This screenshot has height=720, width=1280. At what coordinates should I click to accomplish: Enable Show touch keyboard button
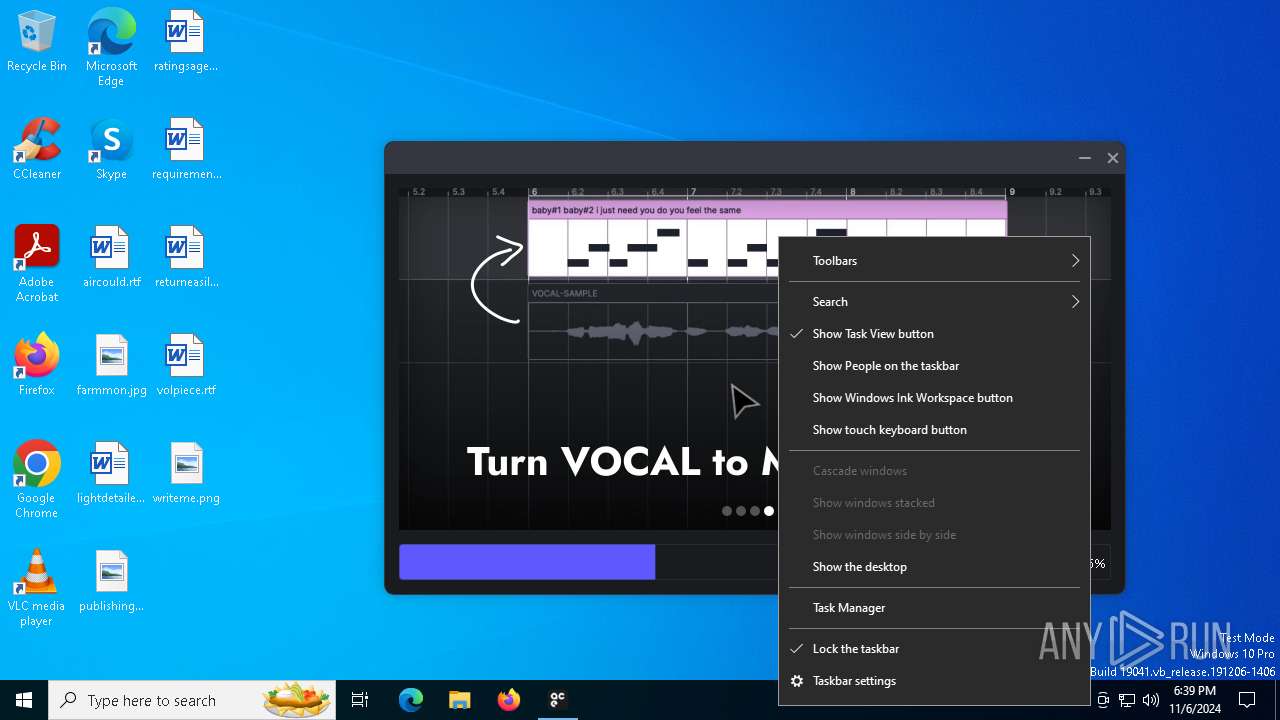[x=934, y=430]
